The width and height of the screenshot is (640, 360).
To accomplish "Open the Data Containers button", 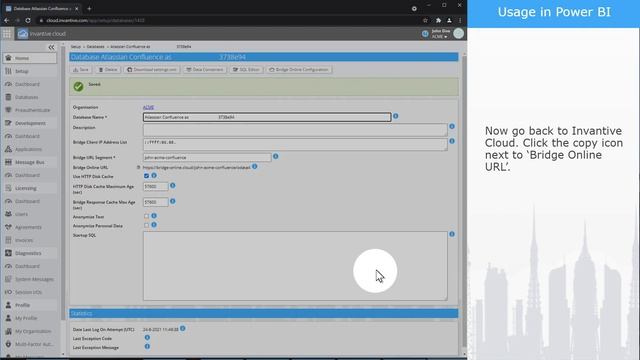I will pos(205,70).
